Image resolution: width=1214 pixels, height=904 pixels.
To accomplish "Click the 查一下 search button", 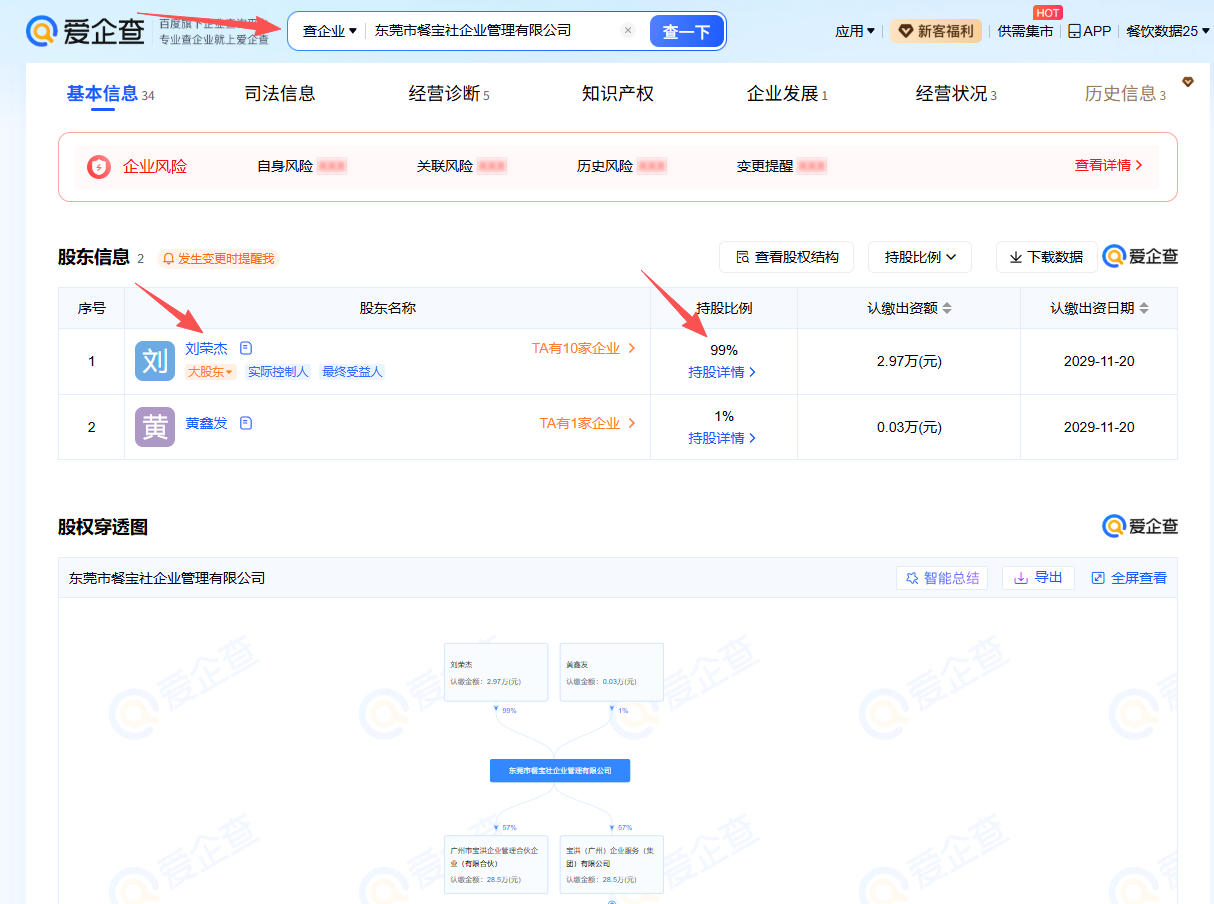I will [x=686, y=31].
